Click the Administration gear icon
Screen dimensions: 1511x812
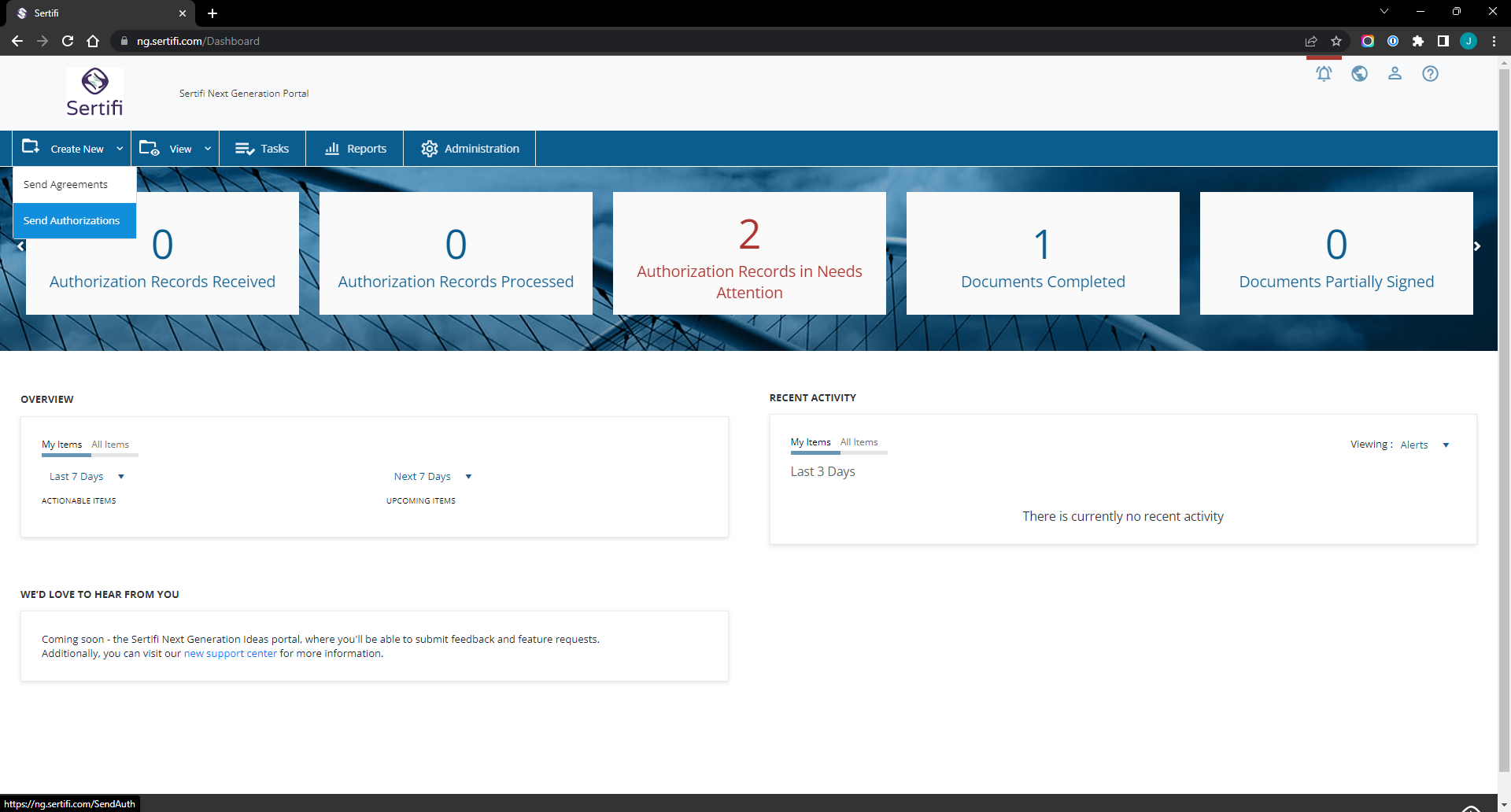429,149
